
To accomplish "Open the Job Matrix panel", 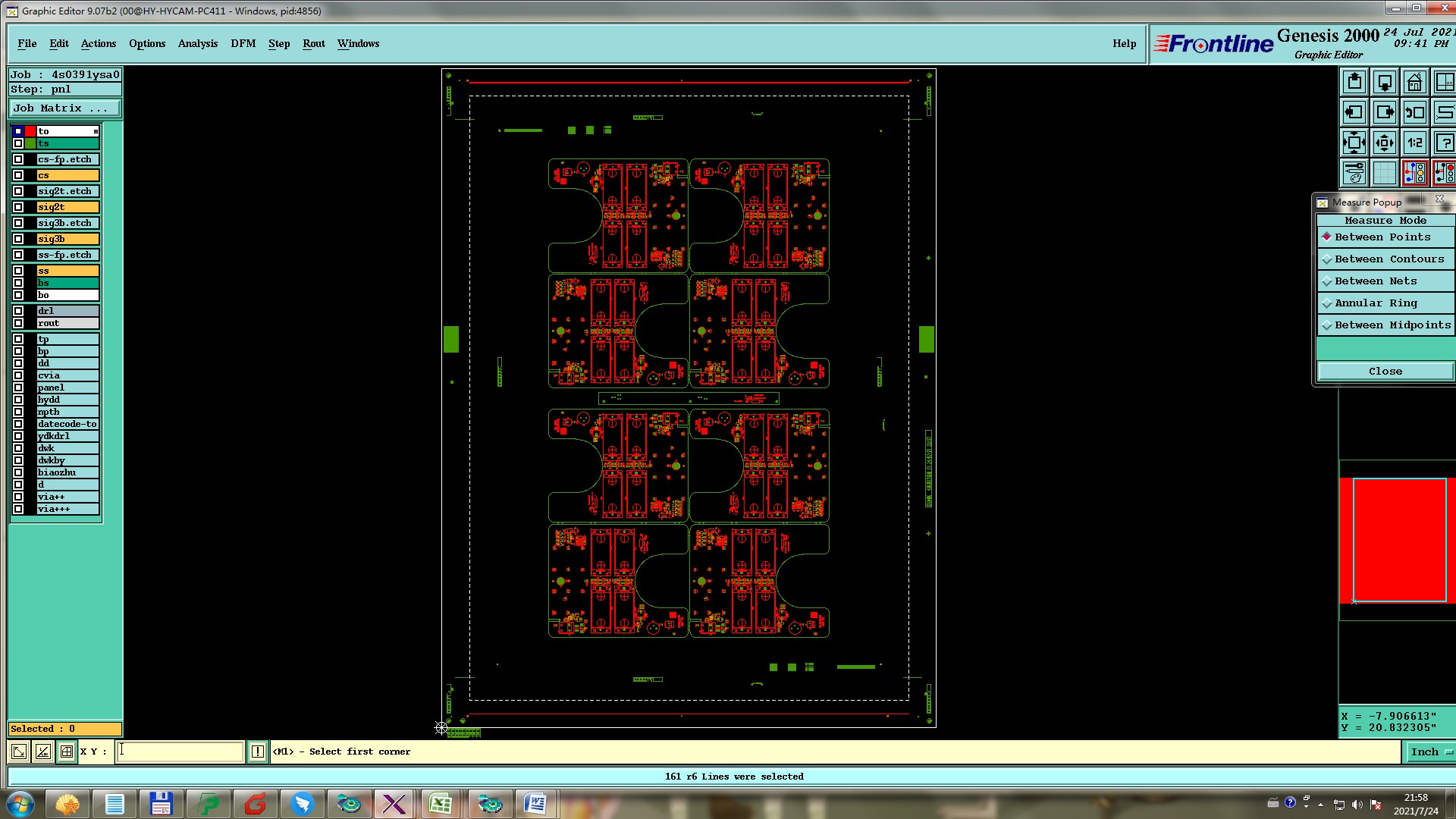I will [x=64, y=108].
